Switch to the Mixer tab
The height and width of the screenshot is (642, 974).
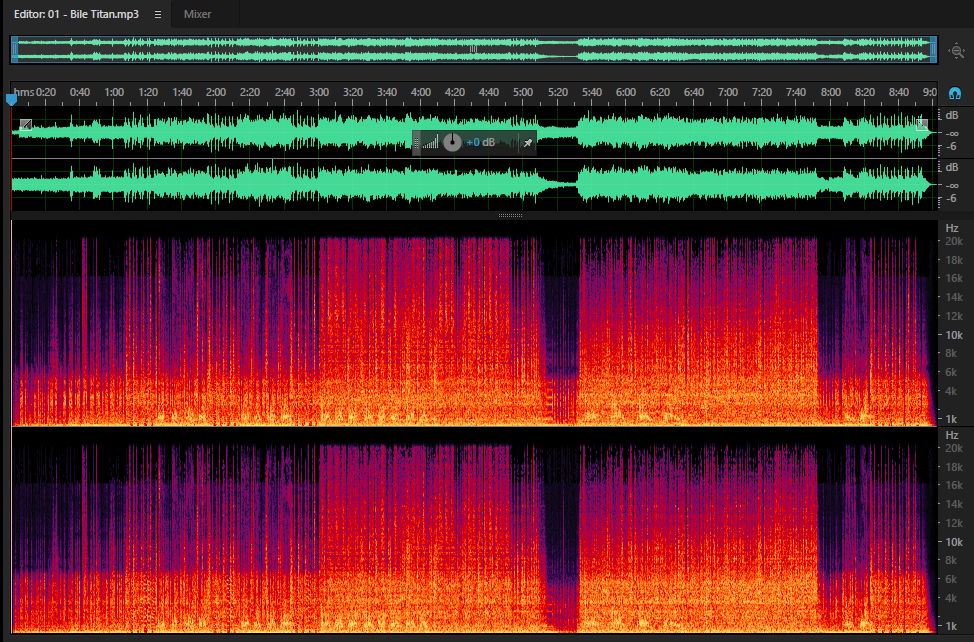[198, 14]
